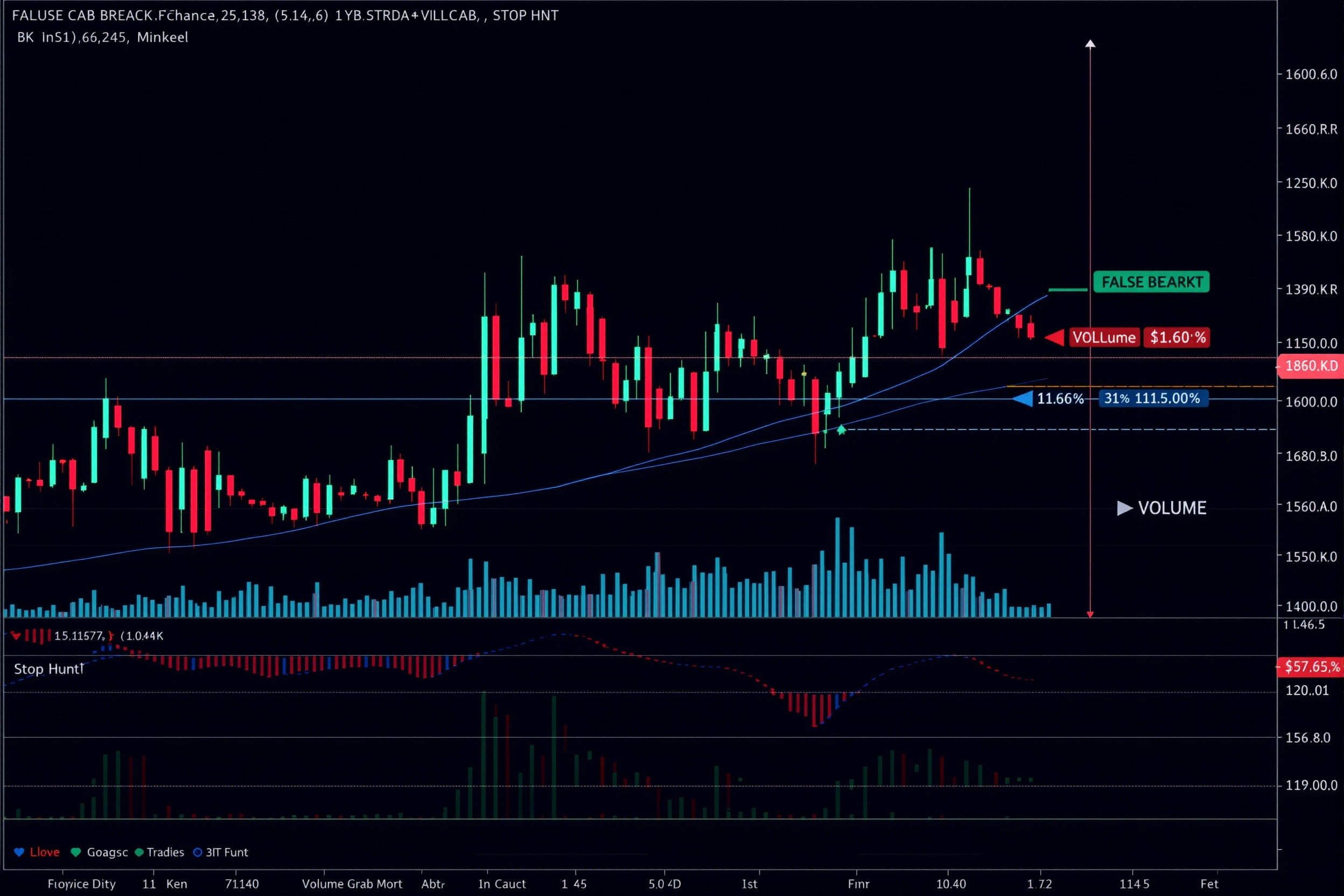The height and width of the screenshot is (896, 1344).
Task: Click the red '$1.60%' value button
Action: [x=1177, y=338]
